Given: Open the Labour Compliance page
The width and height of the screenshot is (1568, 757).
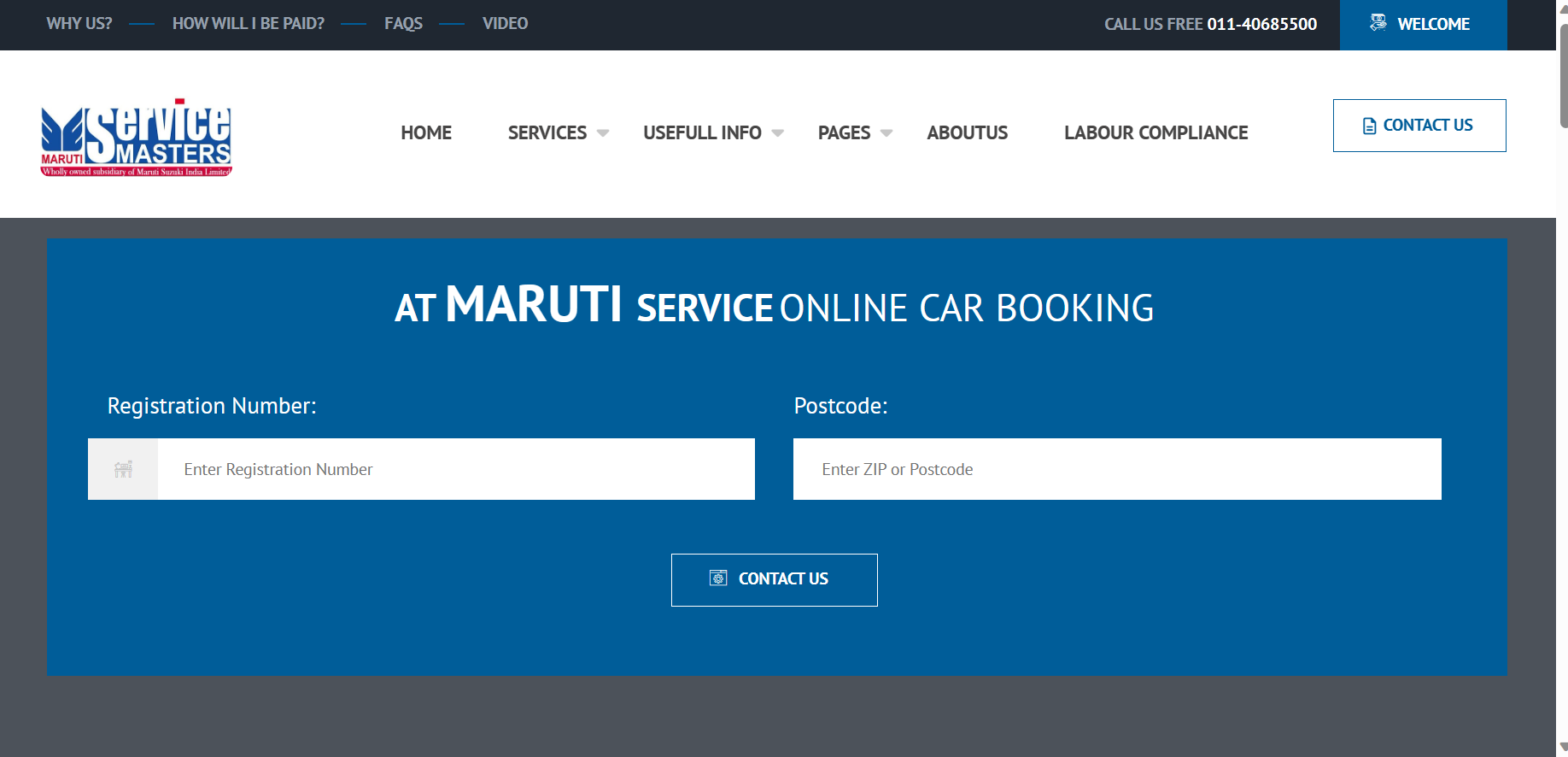Looking at the screenshot, I should pyautogui.click(x=1156, y=133).
